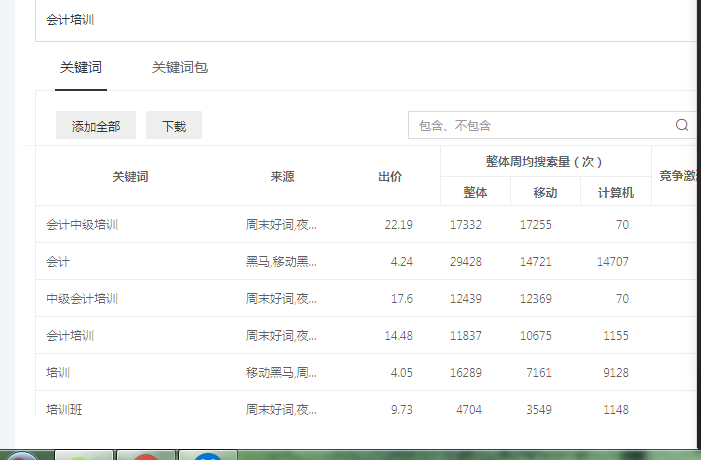Click the 会计培训 search box at top
This screenshot has width=701, height=460.
point(366,20)
